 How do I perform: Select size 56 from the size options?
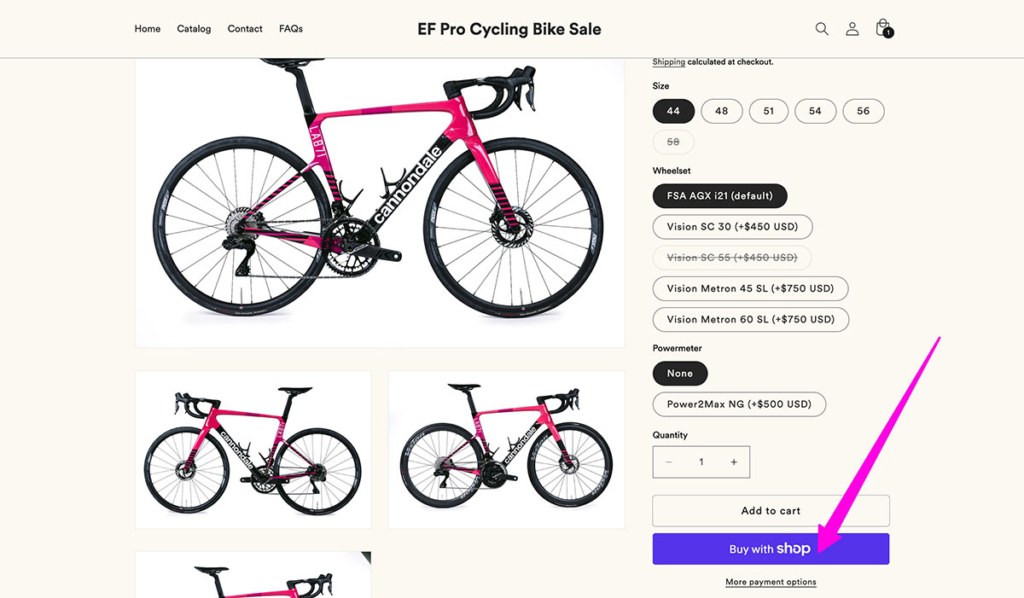click(x=863, y=111)
